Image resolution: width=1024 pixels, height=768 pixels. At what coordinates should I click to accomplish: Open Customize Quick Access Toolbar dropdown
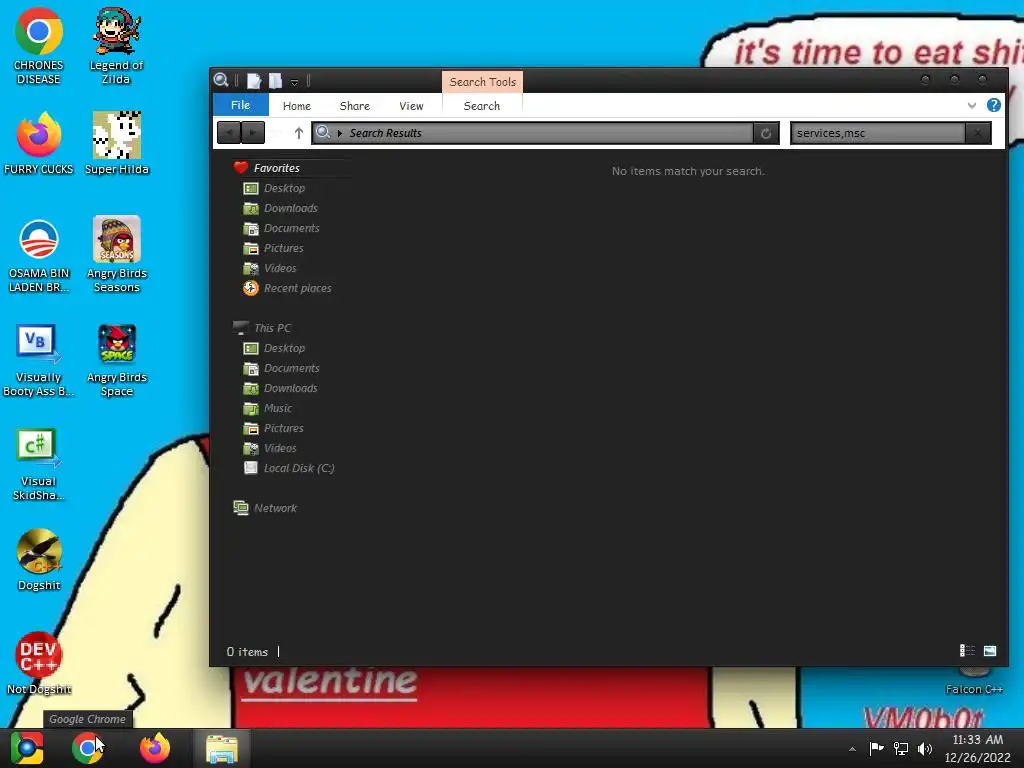tap(295, 82)
